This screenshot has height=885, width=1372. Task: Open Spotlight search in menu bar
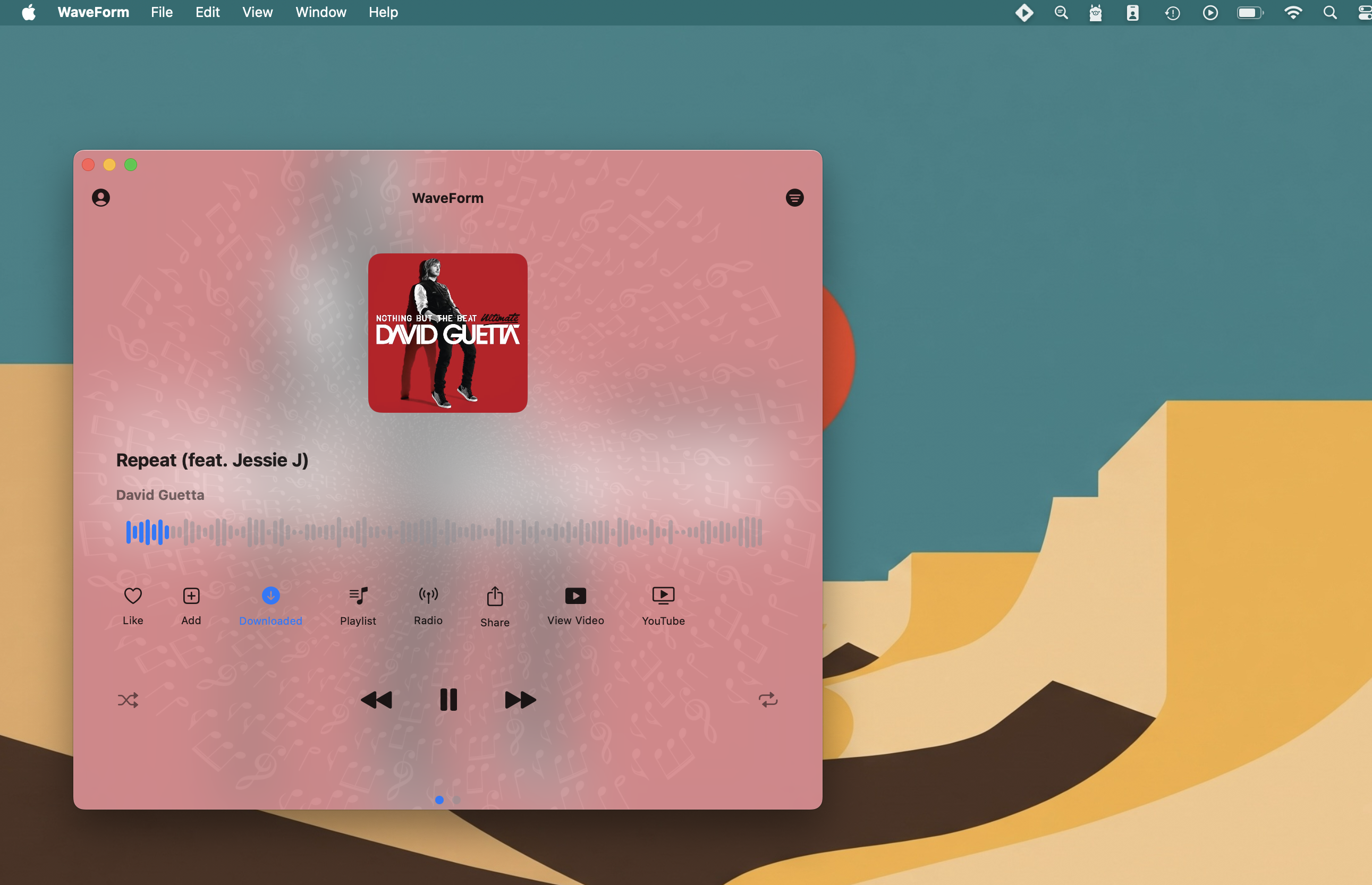[x=1330, y=12]
